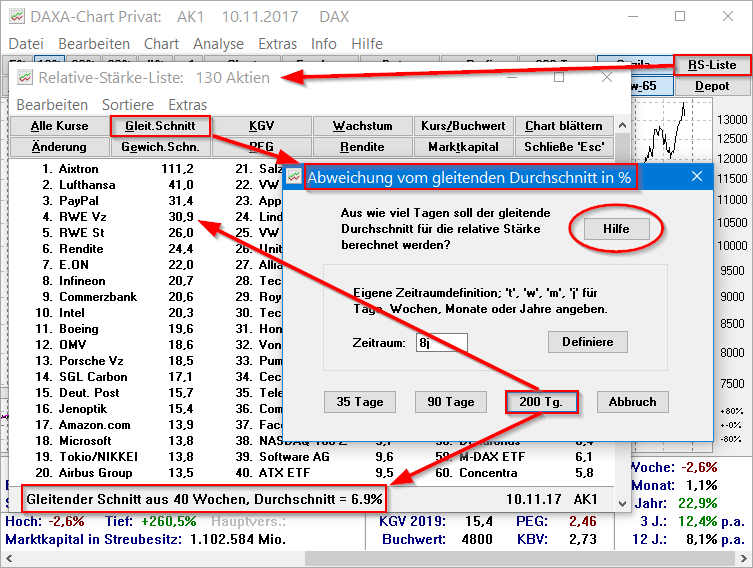Choose the 35 Tage button

point(359,402)
